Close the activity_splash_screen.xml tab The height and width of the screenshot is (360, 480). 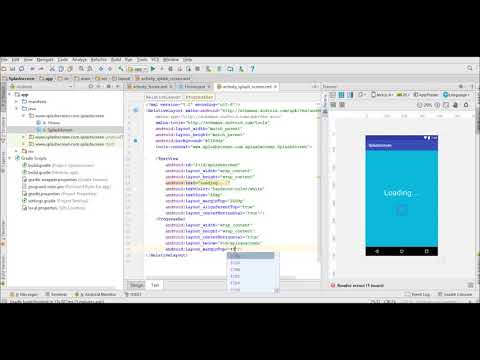(x=275, y=87)
